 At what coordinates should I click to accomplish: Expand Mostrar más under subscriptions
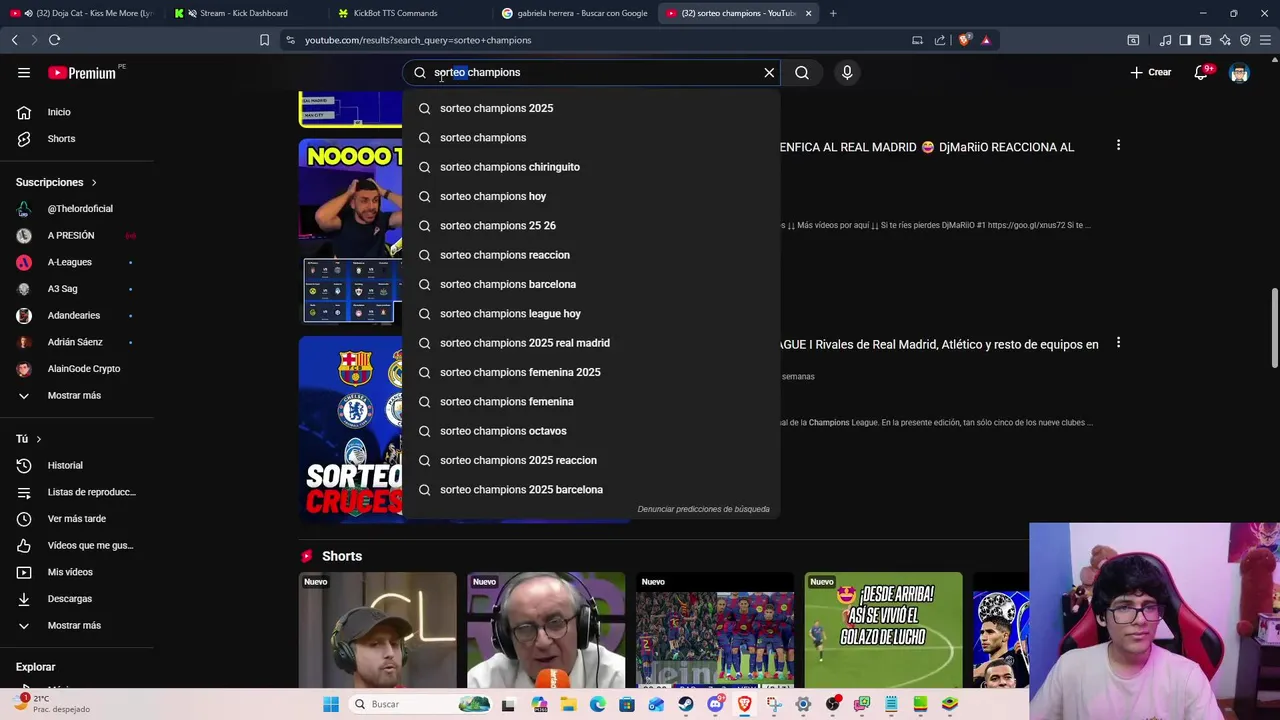[x=76, y=395]
